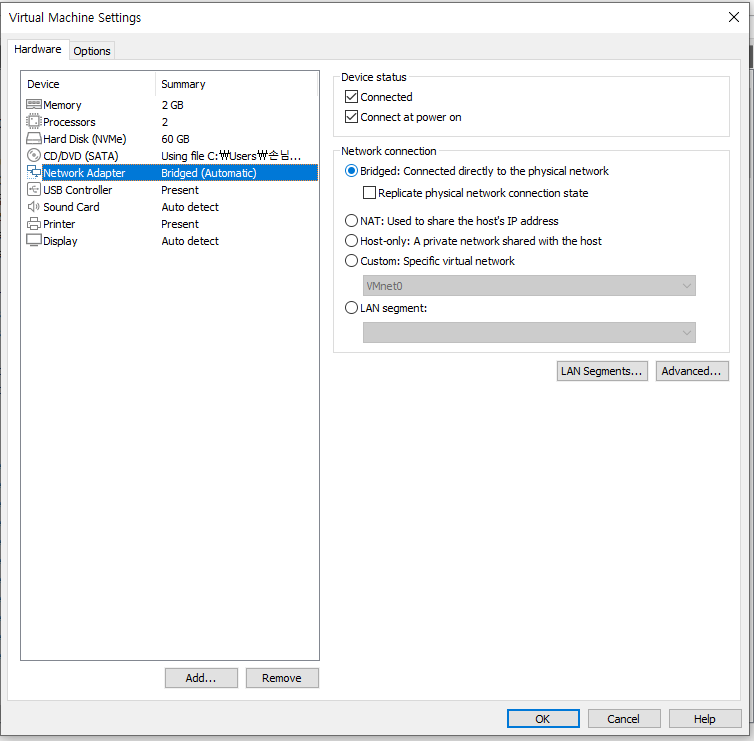The width and height of the screenshot is (754, 741).
Task: Select the Sound Card label
Action: (x=71, y=207)
